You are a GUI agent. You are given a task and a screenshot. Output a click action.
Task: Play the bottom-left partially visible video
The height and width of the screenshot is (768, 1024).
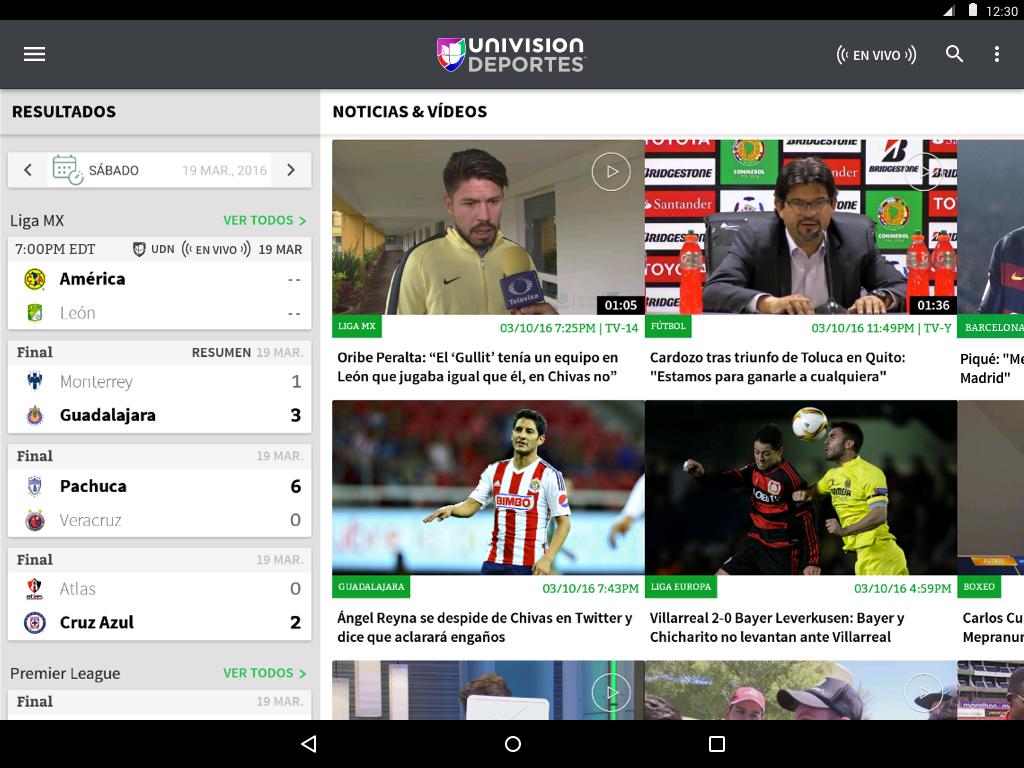click(x=611, y=693)
